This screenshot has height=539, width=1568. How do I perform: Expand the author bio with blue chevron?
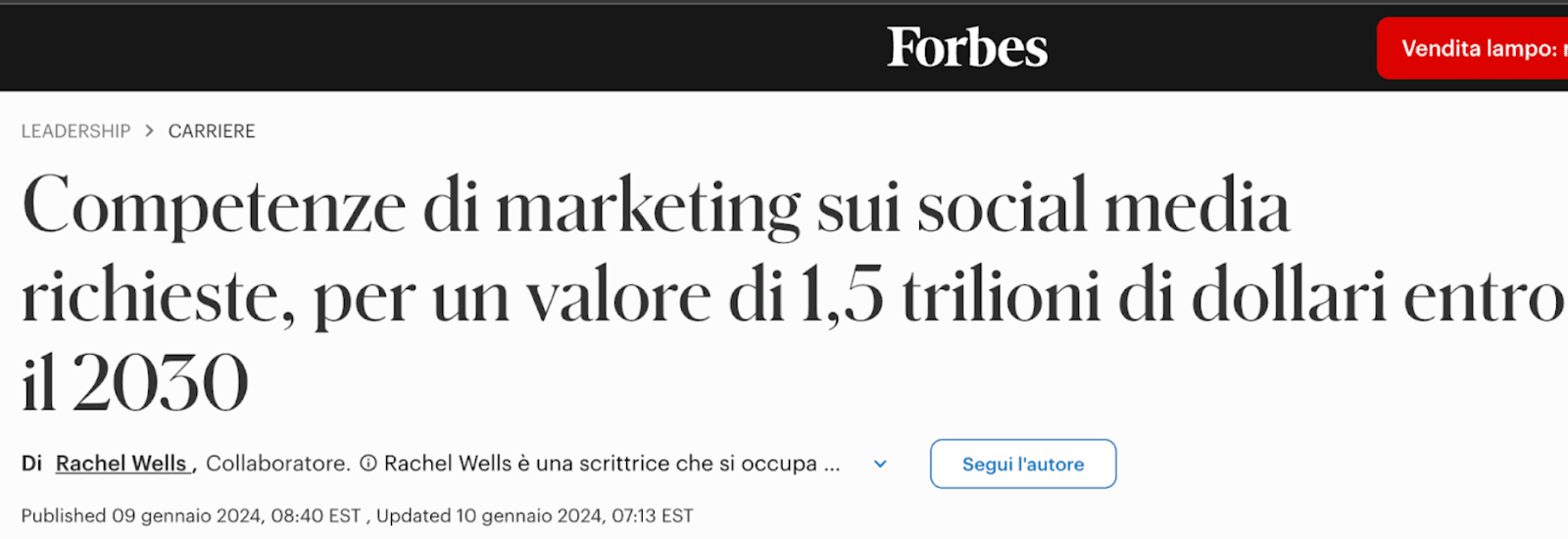(880, 465)
